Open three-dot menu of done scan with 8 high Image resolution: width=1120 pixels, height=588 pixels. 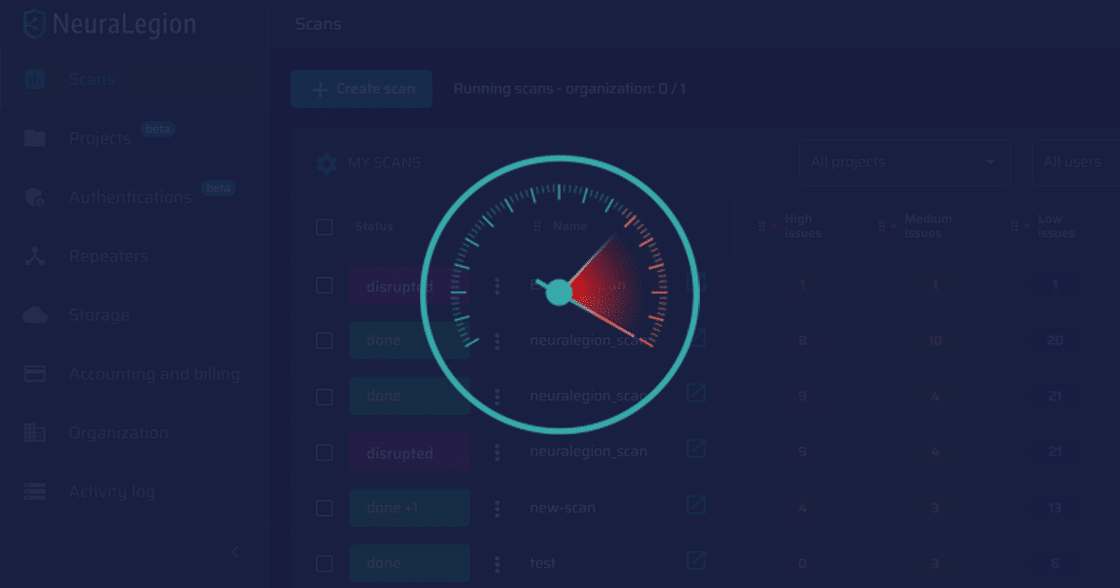(x=497, y=341)
